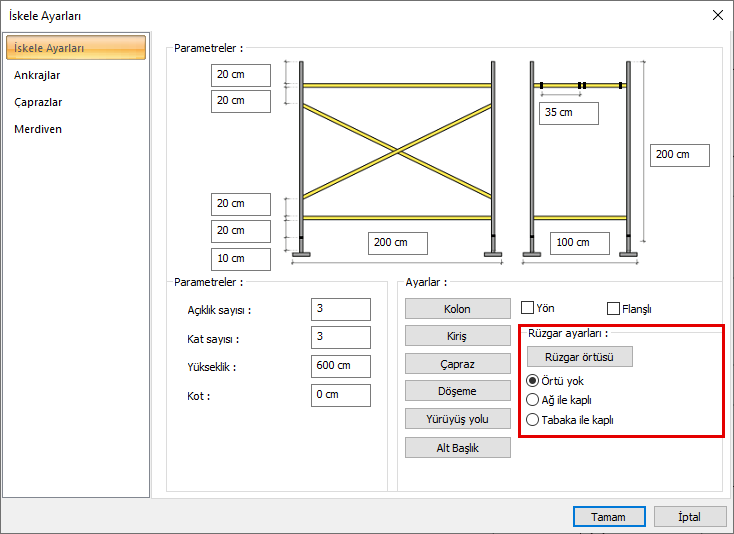The image size is (734, 534).
Task: Edit the 100 cm width field
Action: point(580,243)
